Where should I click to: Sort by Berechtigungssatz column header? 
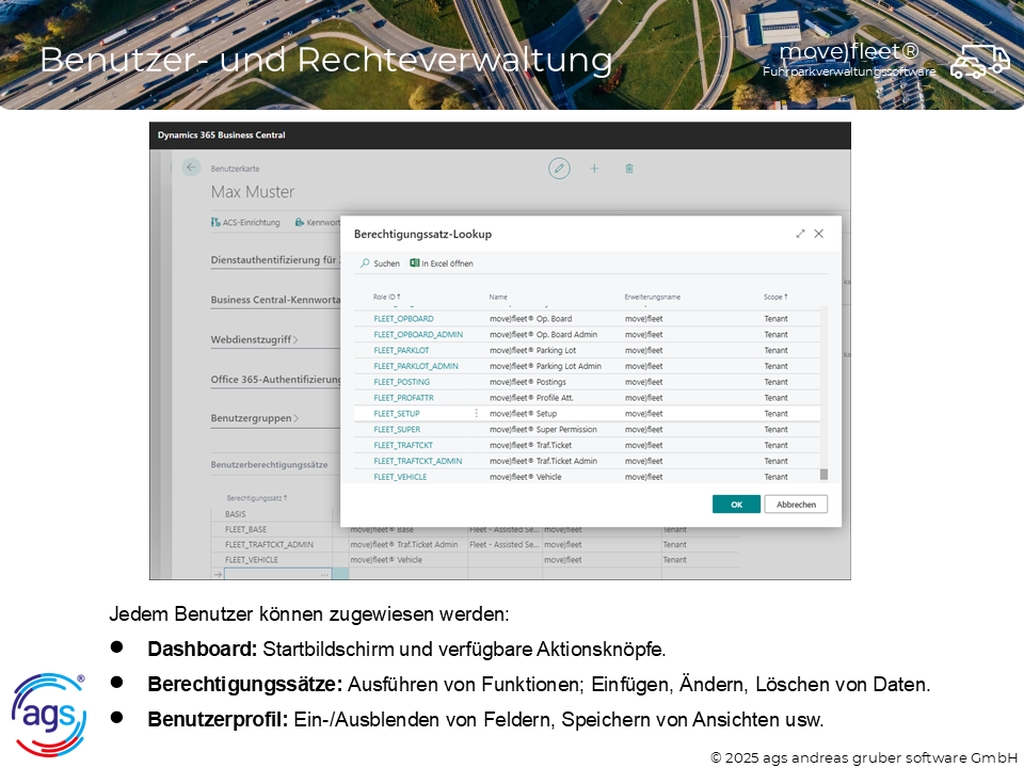point(257,498)
